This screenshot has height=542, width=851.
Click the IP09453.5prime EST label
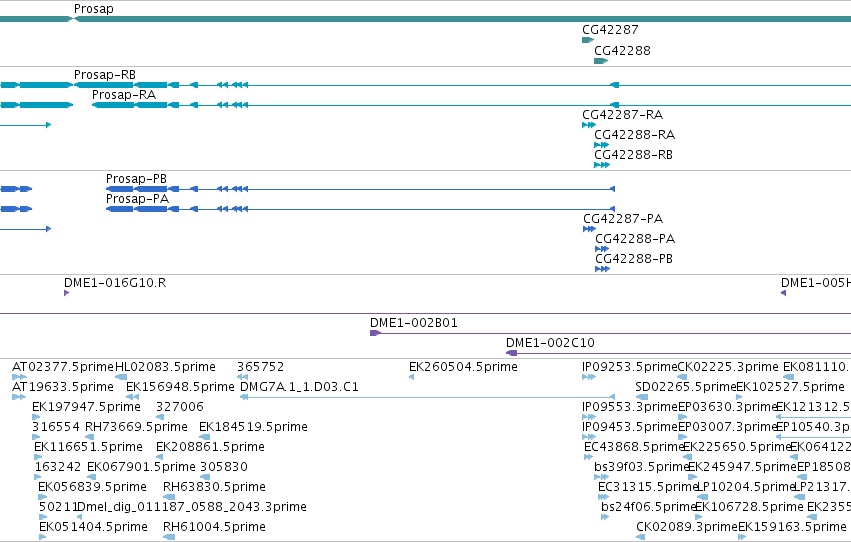tap(630, 427)
